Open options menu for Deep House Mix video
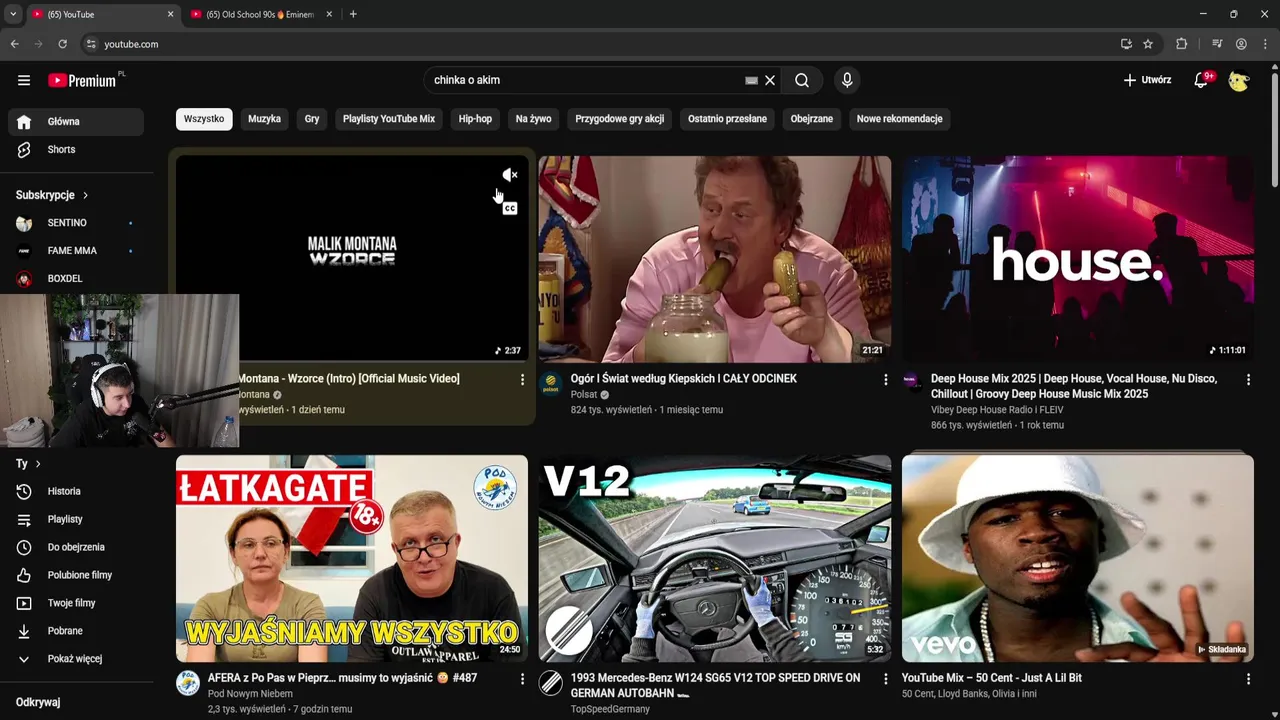 tap(1248, 380)
